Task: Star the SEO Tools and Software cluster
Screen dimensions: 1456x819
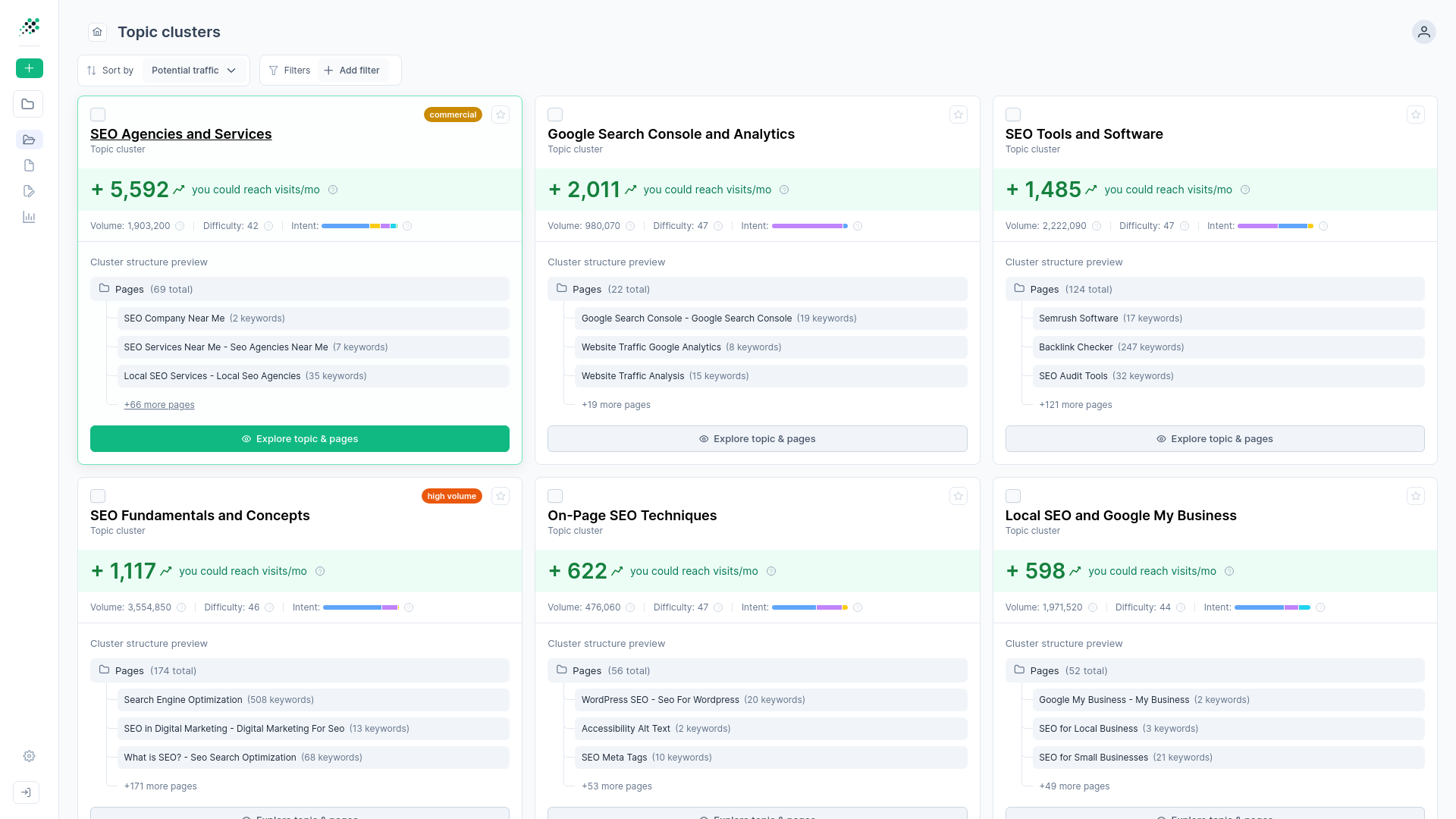Action: (x=1415, y=115)
